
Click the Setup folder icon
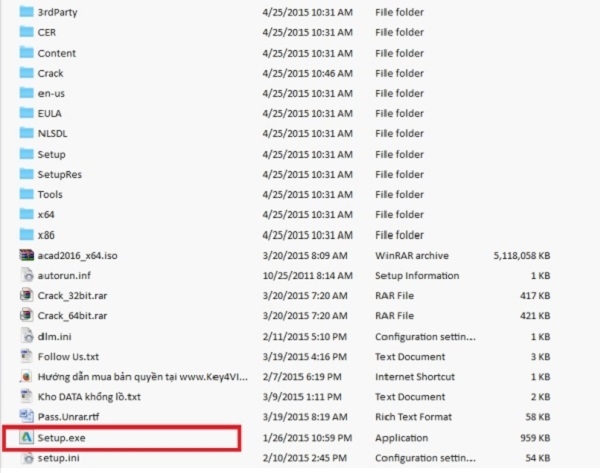[x=26, y=154]
